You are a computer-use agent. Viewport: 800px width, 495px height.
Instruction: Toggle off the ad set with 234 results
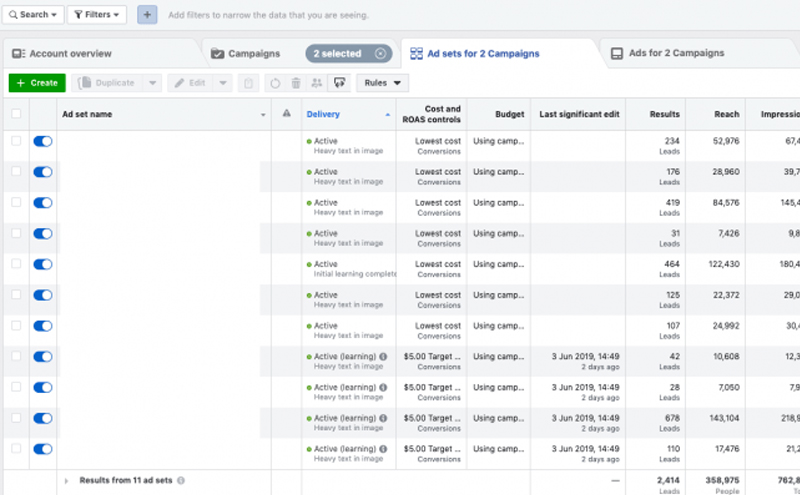(x=43, y=142)
